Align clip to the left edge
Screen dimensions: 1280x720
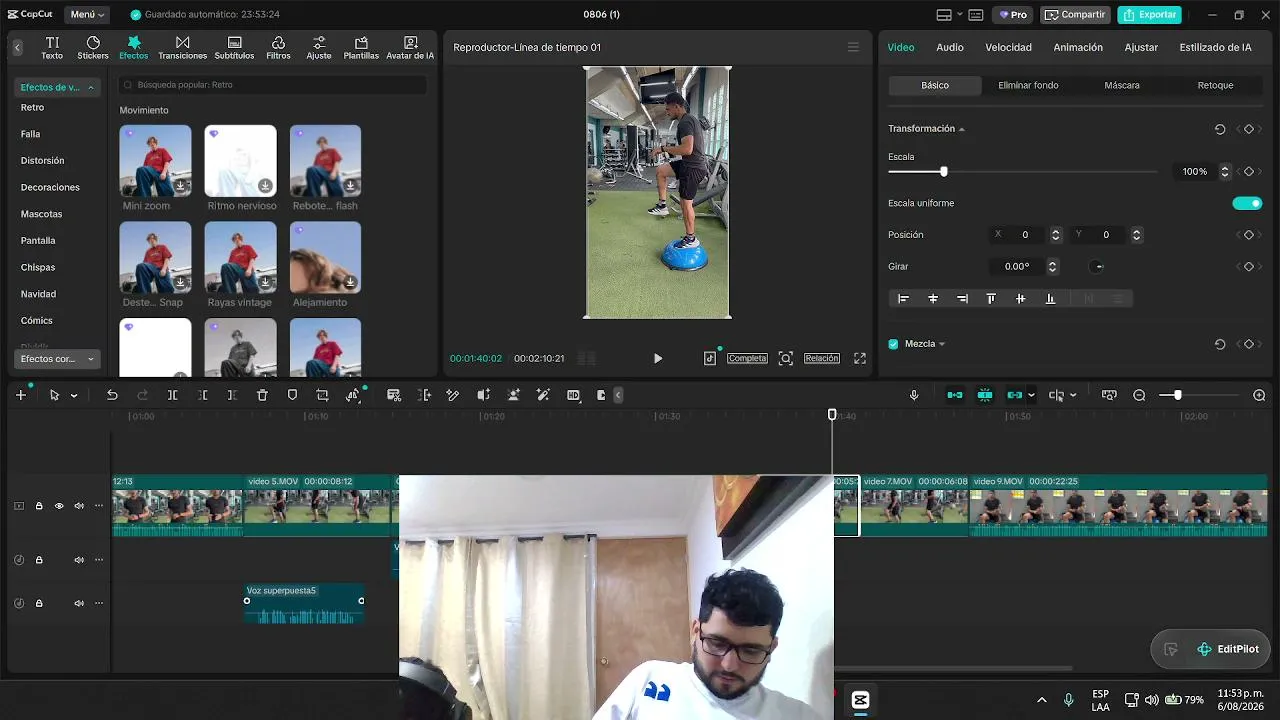[x=903, y=299]
